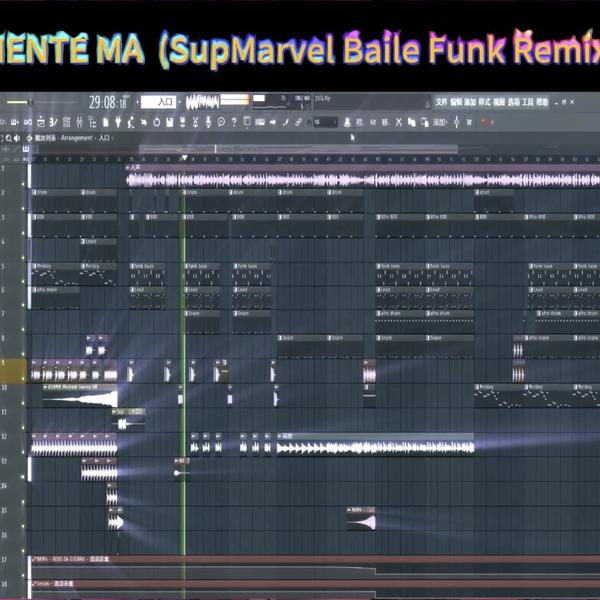Click Arrangement in playlist breadcrumb
Viewport: 600px width, 600px height.
[77, 138]
